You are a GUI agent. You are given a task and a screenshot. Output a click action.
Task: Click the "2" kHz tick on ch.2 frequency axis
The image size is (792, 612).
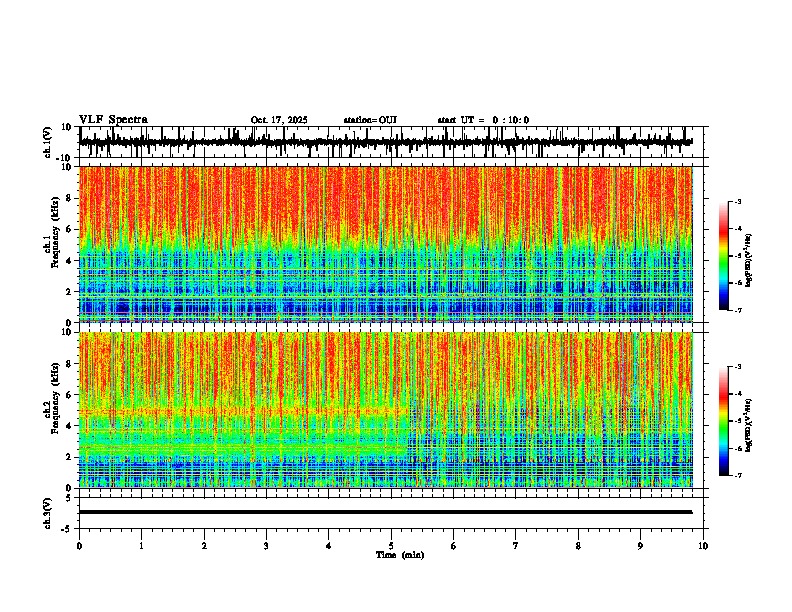pos(70,457)
